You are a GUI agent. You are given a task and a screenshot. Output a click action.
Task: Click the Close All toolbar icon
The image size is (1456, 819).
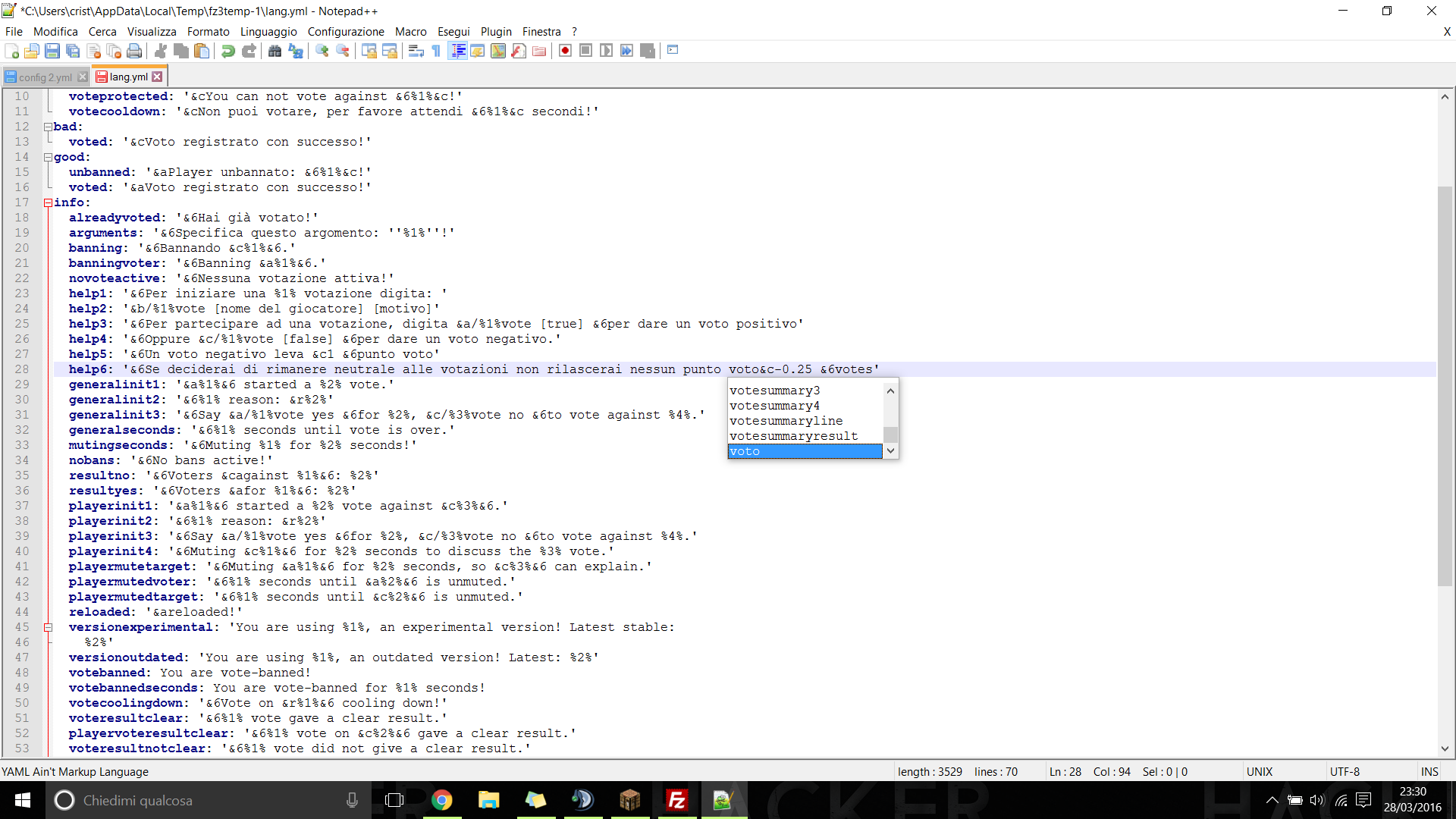tap(114, 51)
